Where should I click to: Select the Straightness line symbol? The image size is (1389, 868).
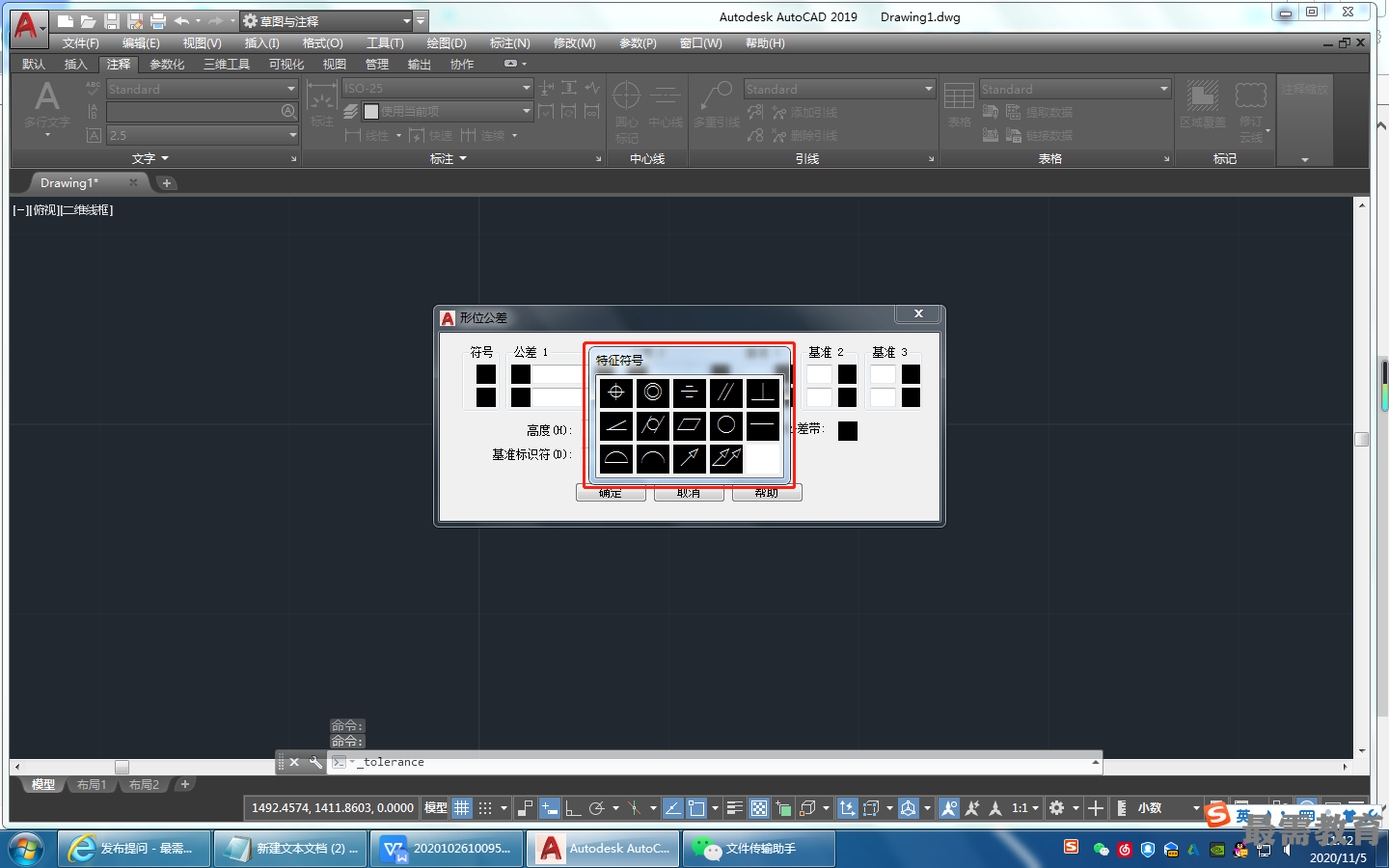pyautogui.click(x=762, y=425)
